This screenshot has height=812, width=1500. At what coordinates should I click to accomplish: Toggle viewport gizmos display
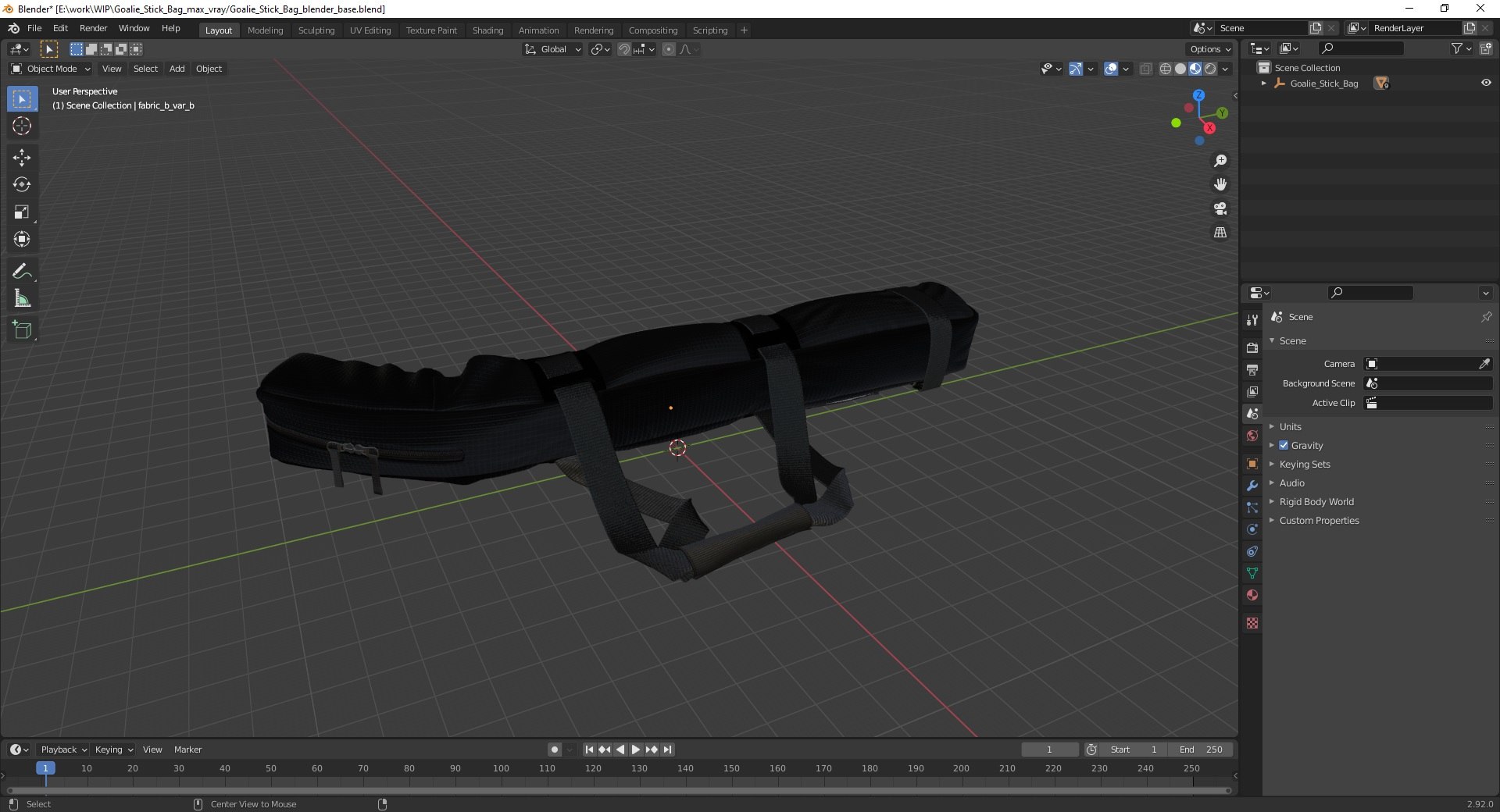coord(1076,69)
